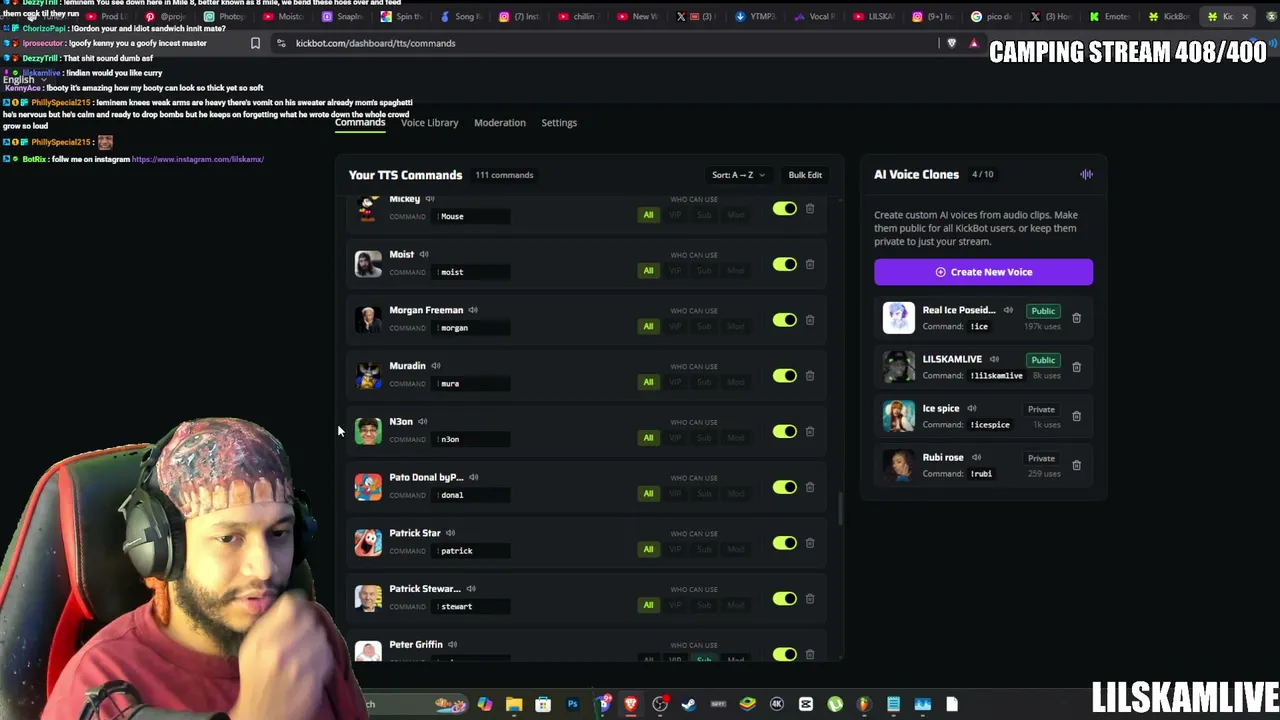The height and width of the screenshot is (720, 1280).
Task: Disable the Moist command switch
Action: [785, 264]
